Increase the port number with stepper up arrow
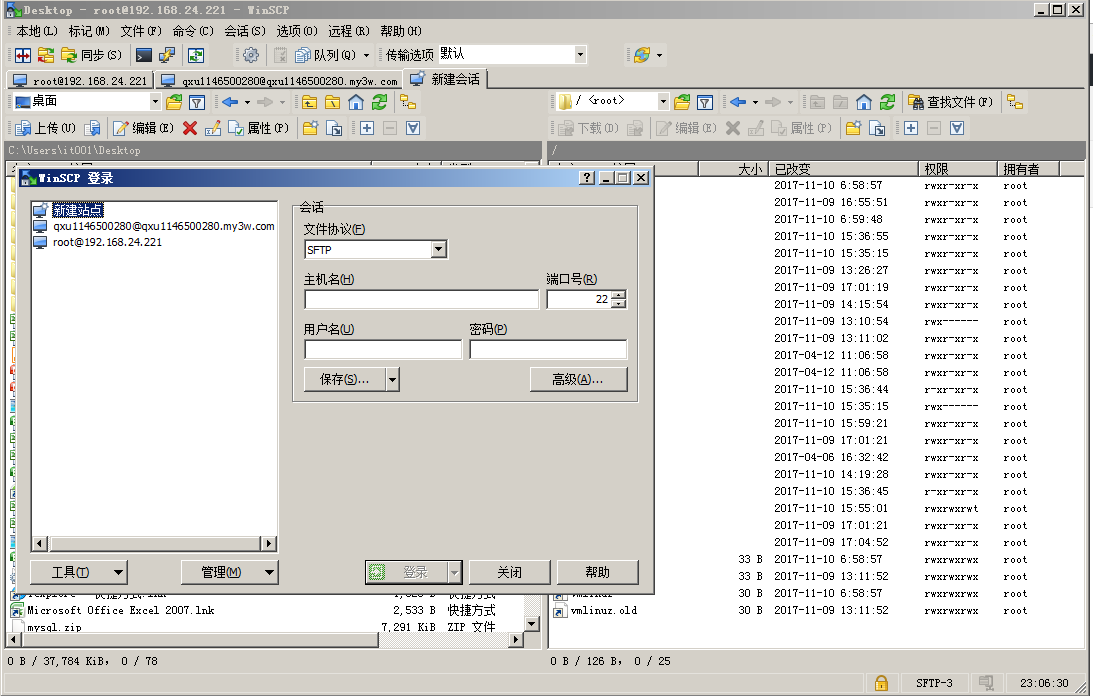Viewport: 1093px width, 696px height. click(619, 295)
